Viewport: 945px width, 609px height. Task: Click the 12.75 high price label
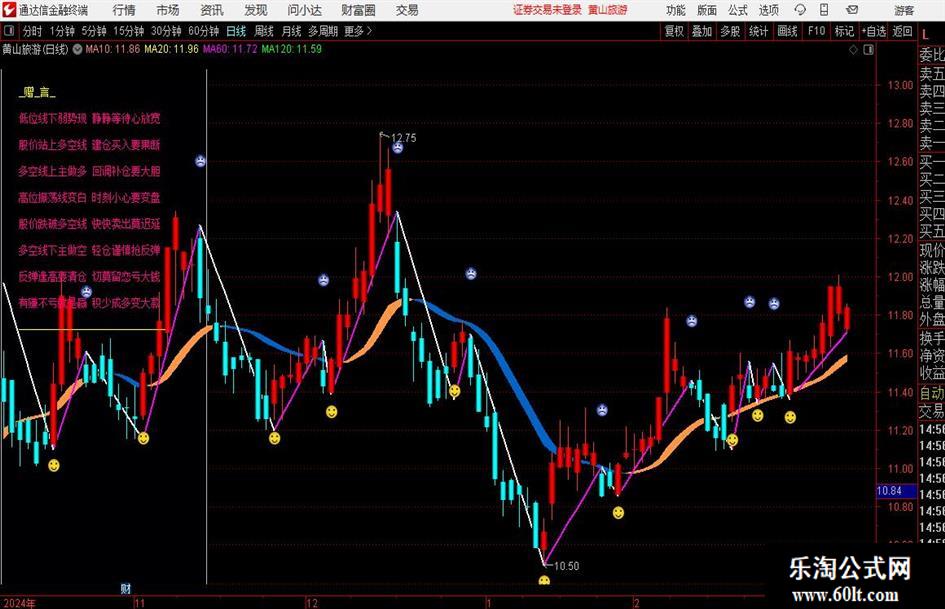click(403, 137)
